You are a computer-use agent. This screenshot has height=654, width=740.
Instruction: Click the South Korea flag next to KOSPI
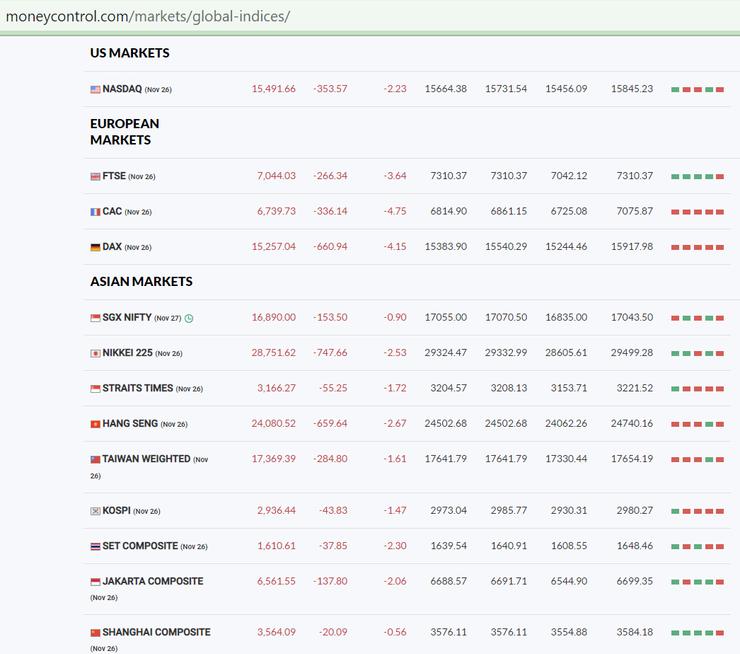[x=95, y=511]
